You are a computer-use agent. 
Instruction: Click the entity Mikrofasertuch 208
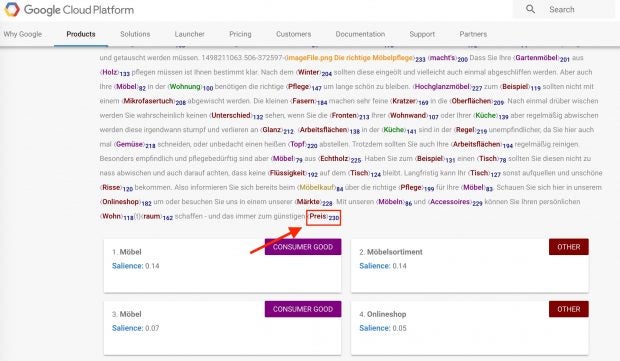click(154, 102)
